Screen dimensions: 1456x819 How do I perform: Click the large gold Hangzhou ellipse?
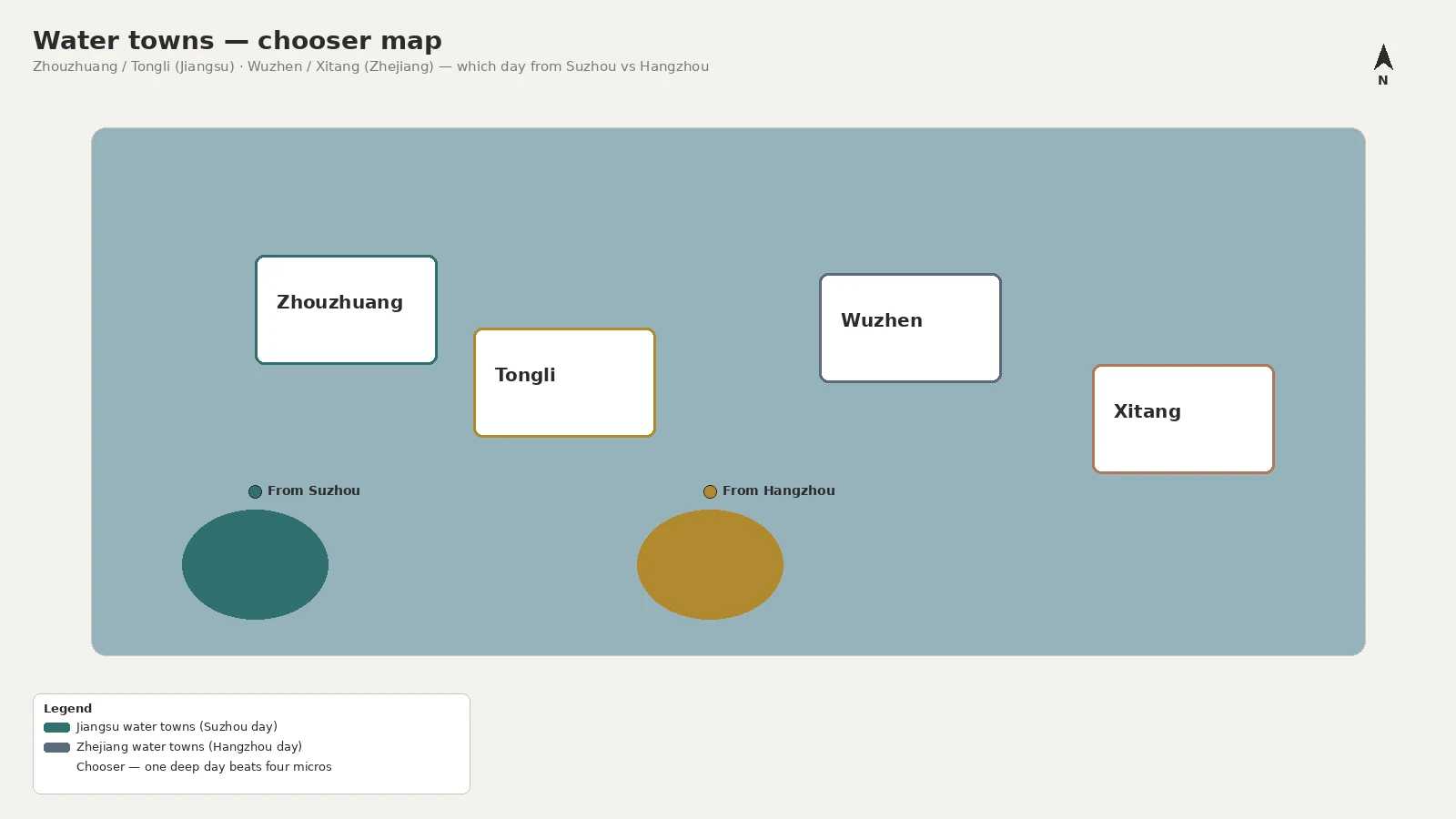tap(710, 564)
